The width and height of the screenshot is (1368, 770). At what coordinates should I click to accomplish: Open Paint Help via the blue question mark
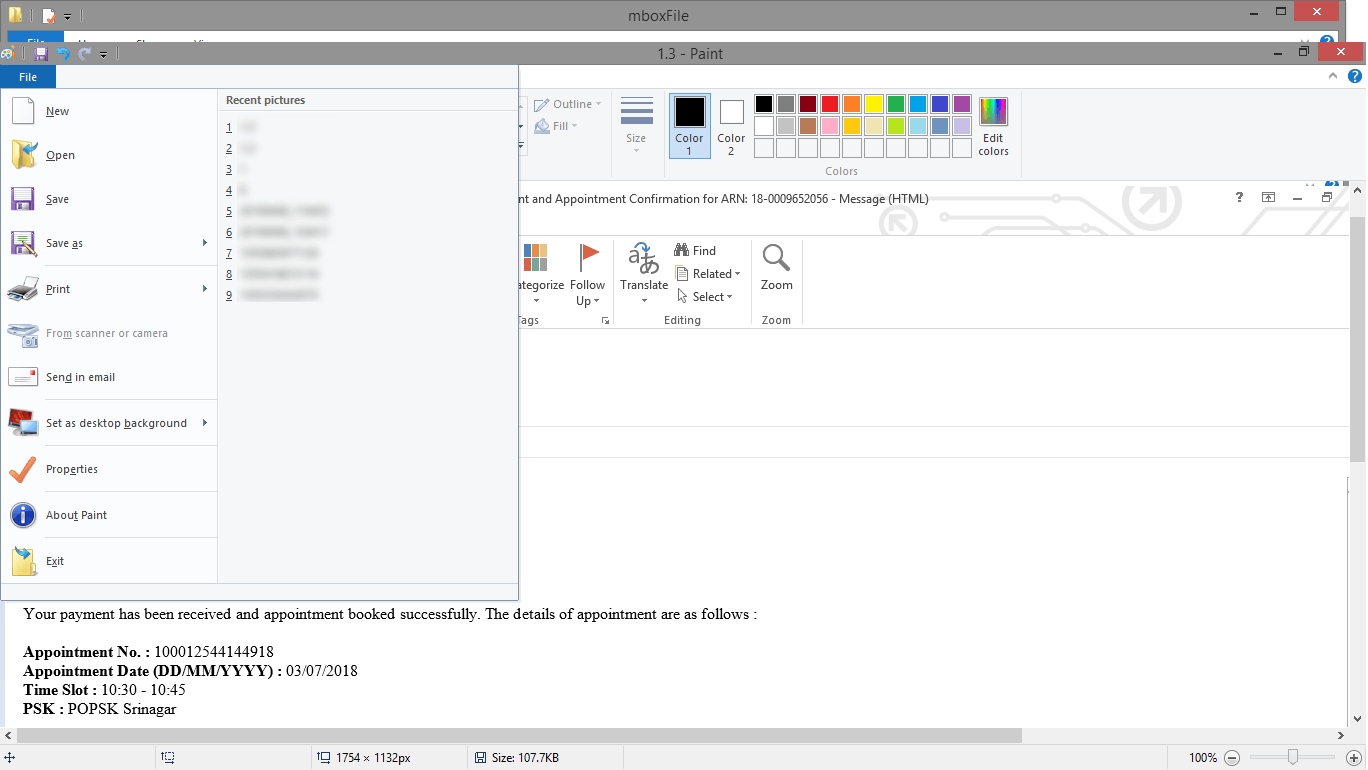click(x=1356, y=76)
